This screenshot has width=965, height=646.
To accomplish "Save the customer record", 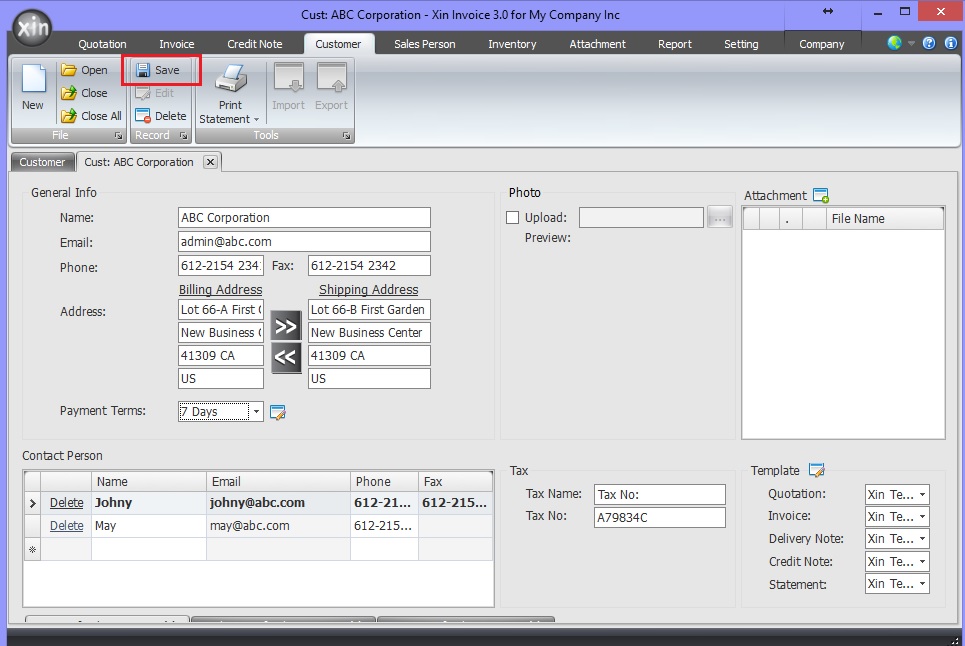I will pyautogui.click(x=159, y=70).
